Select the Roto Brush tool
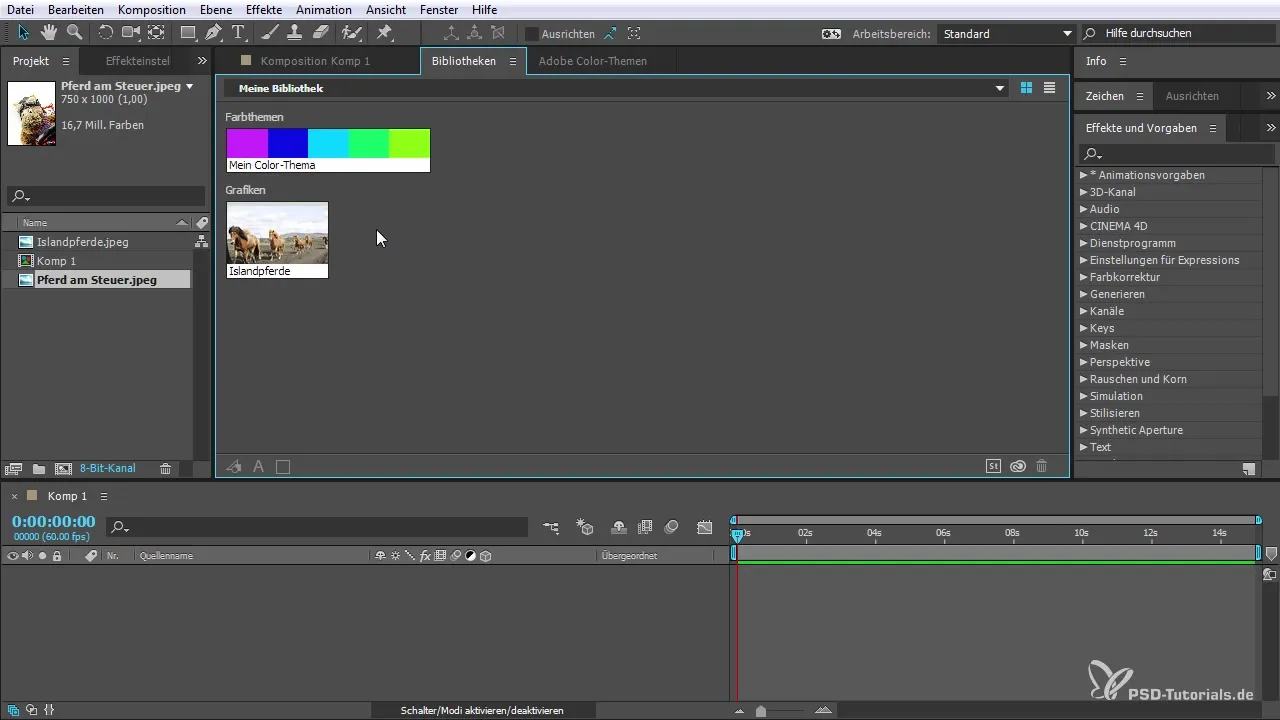The image size is (1280, 720). pos(351,33)
